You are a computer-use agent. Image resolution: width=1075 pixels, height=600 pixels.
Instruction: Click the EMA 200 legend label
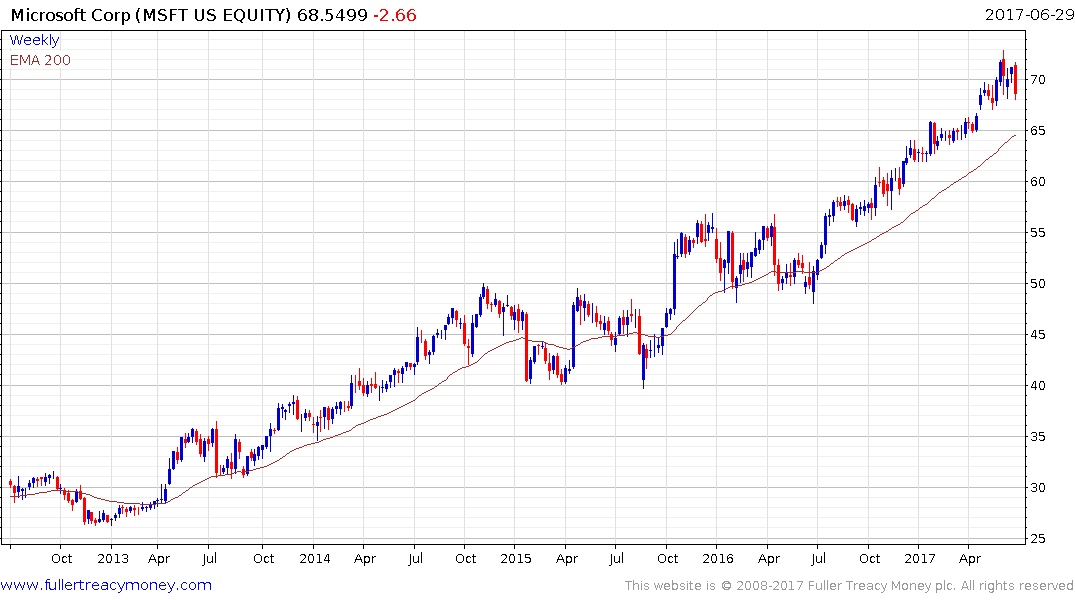pos(40,60)
